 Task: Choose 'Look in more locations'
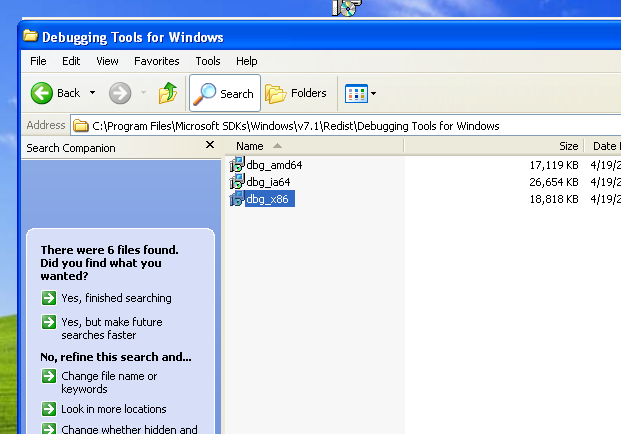[x=114, y=409]
